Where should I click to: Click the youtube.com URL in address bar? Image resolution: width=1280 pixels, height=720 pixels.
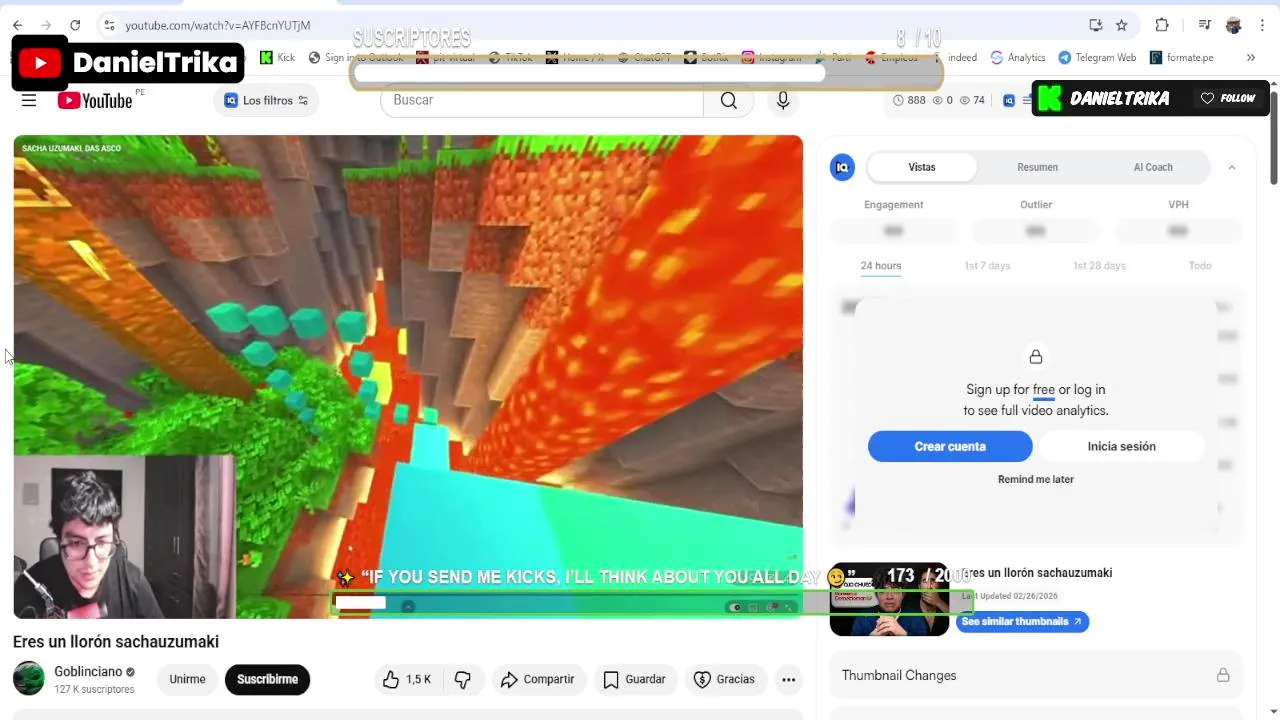217,25
